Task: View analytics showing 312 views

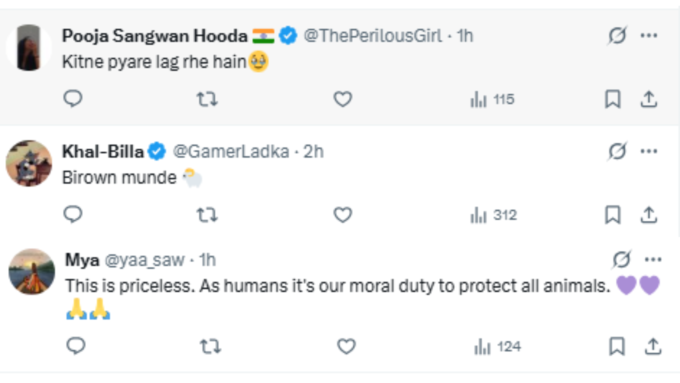Action: point(494,215)
